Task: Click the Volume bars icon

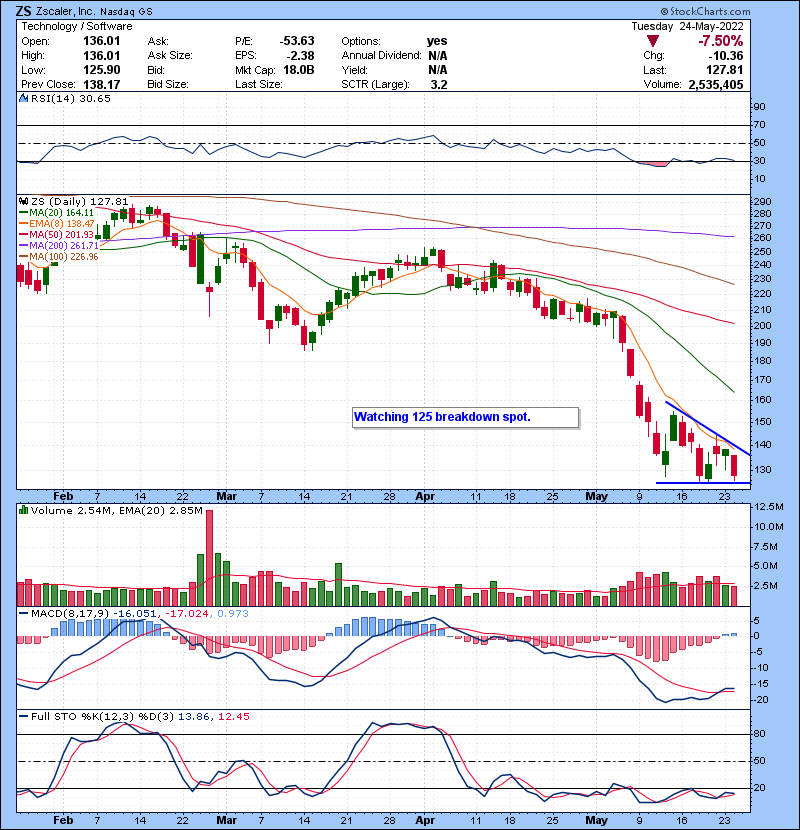Action: [23, 510]
